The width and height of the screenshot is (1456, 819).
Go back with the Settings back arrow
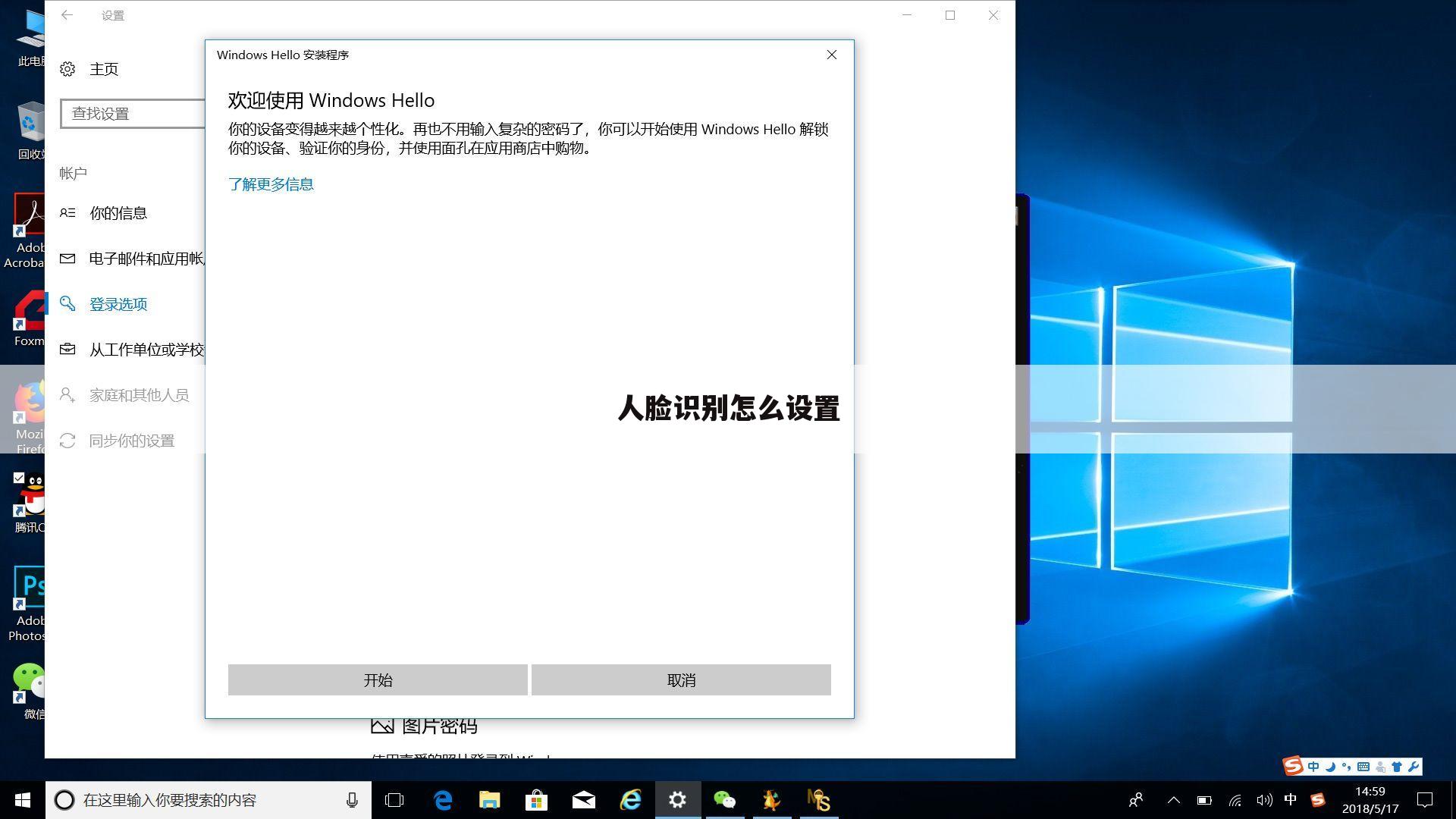pos(67,15)
